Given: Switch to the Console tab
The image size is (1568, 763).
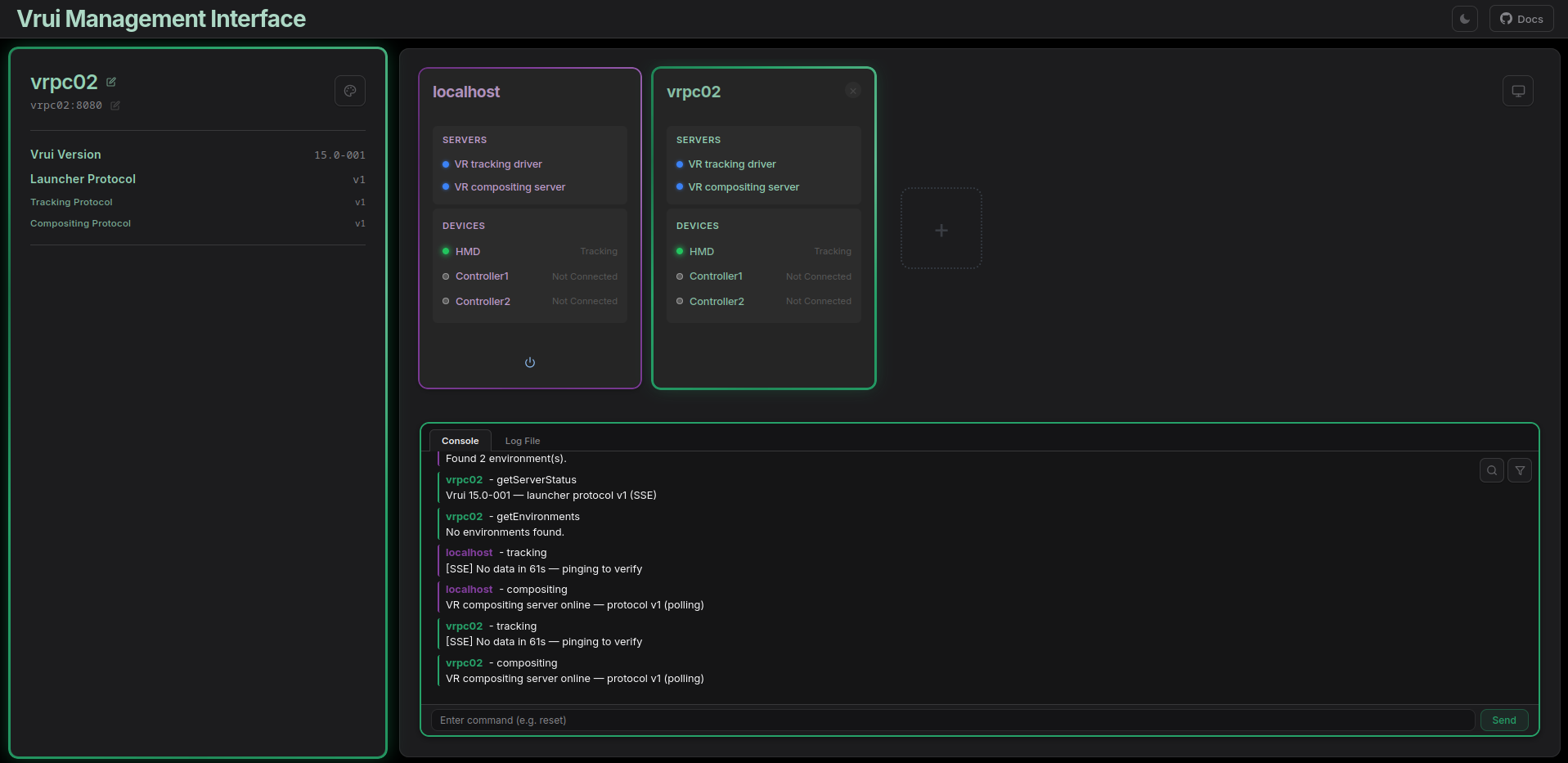Looking at the screenshot, I should pos(461,441).
